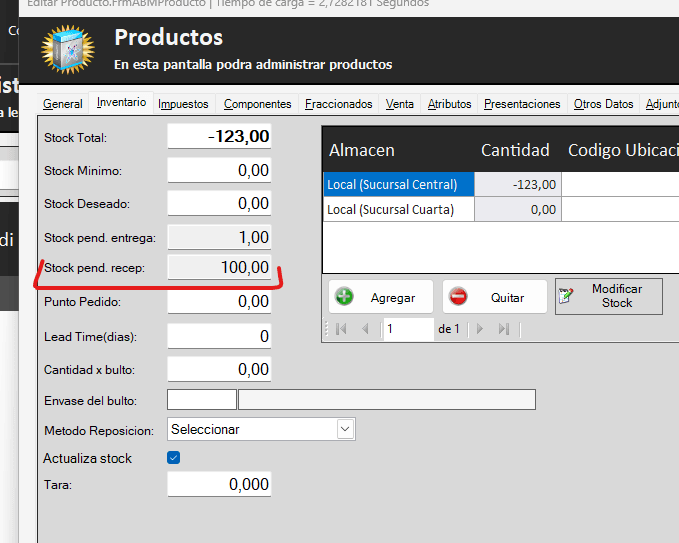Open the Impuestos tab

[x=183, y=104]
